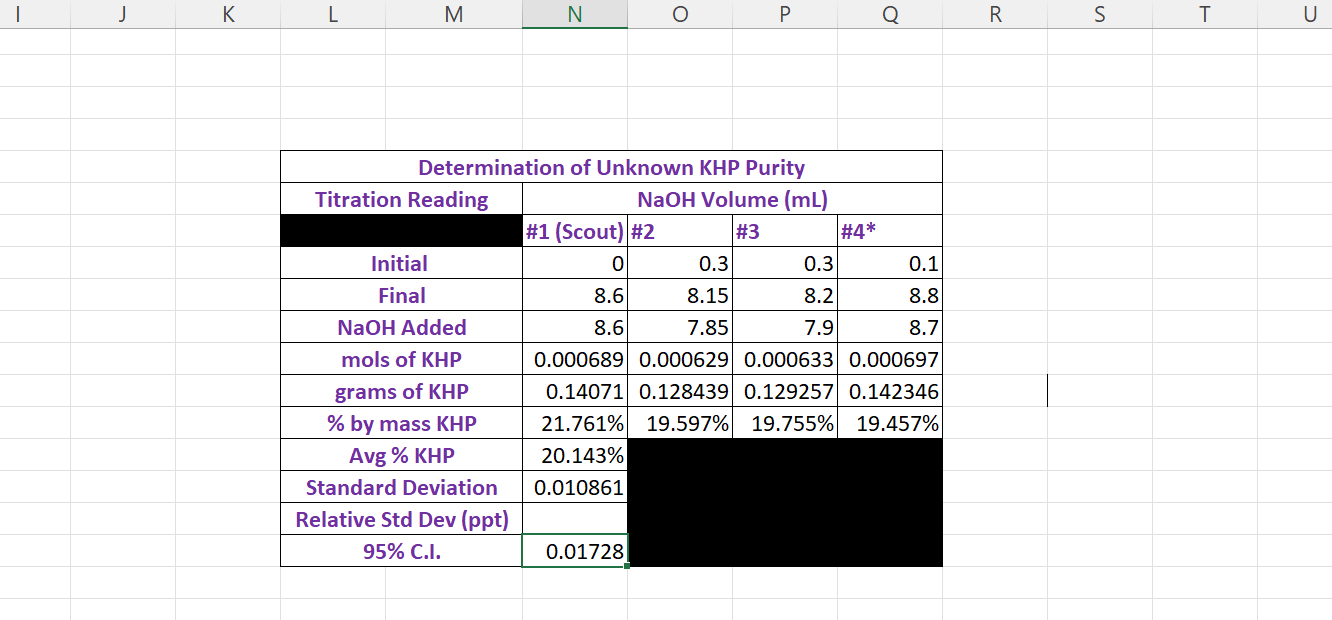Select column N header
This screenshot has width=1332, height=620.
tap(575, 15)
